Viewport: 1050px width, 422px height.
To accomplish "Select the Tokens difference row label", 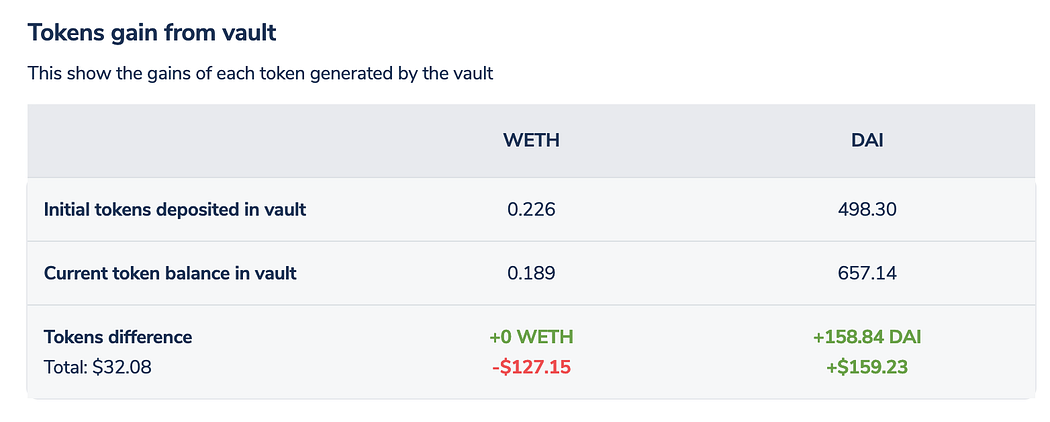I will [118, 337].
